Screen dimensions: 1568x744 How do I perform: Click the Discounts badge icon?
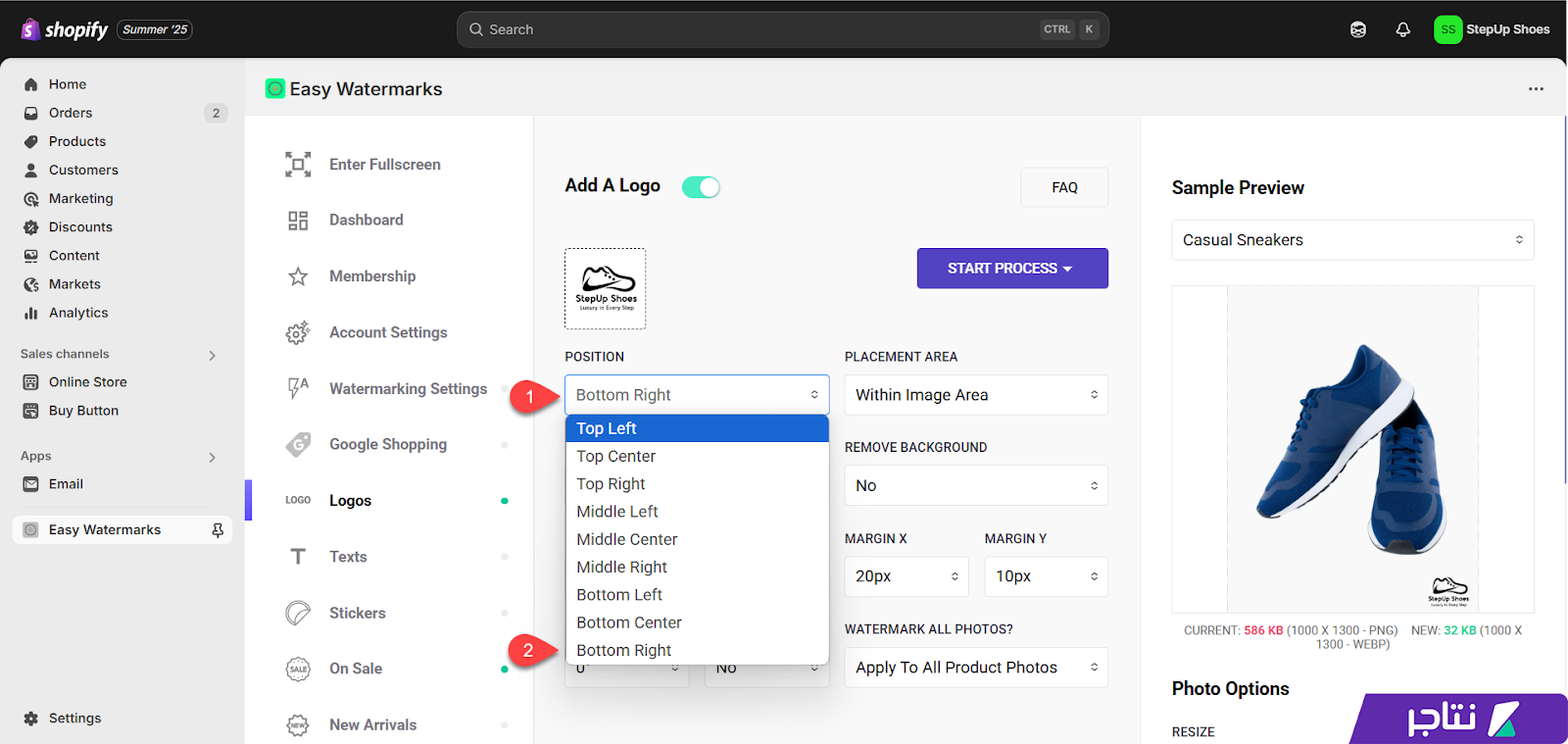(x=31, y=226)
